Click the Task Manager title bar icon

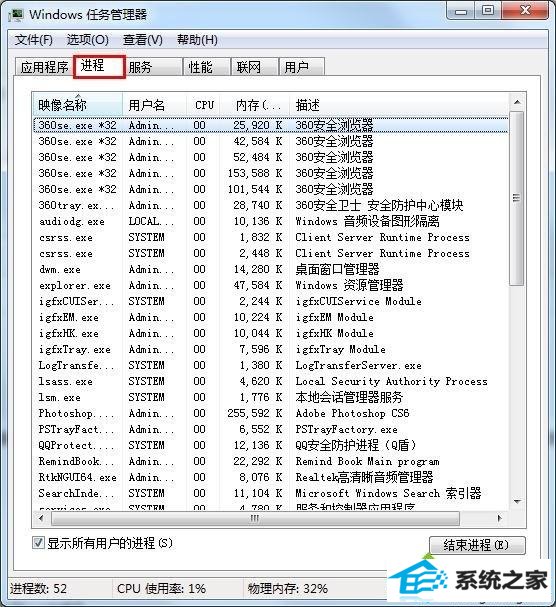coord(16,15)
